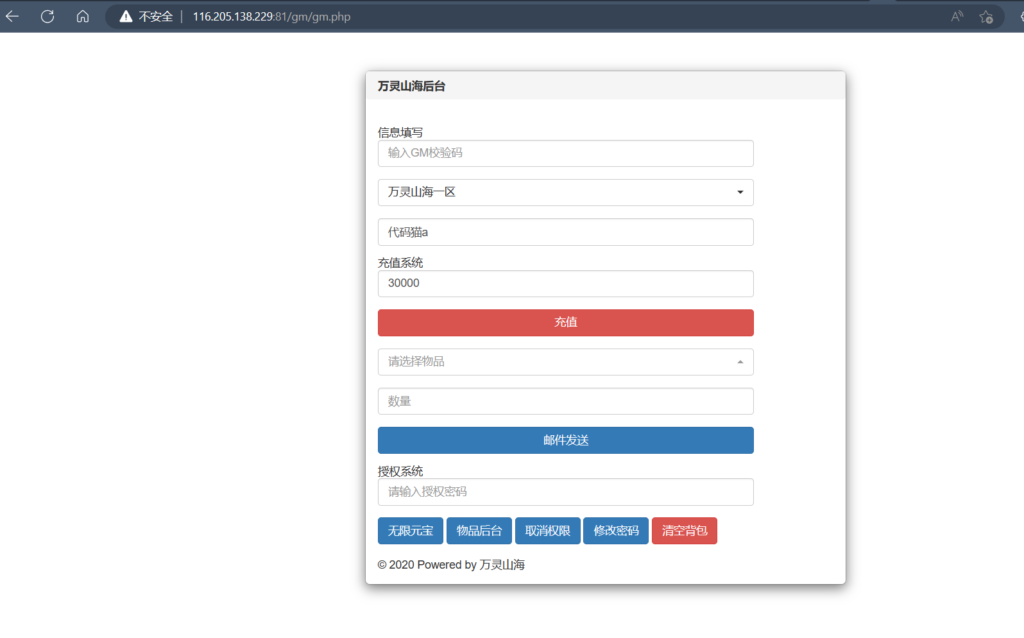The width and height of the screenshot is (1024, 638).
Task: Reload the page with the refresh icon
Action: (x=47, y=16)
